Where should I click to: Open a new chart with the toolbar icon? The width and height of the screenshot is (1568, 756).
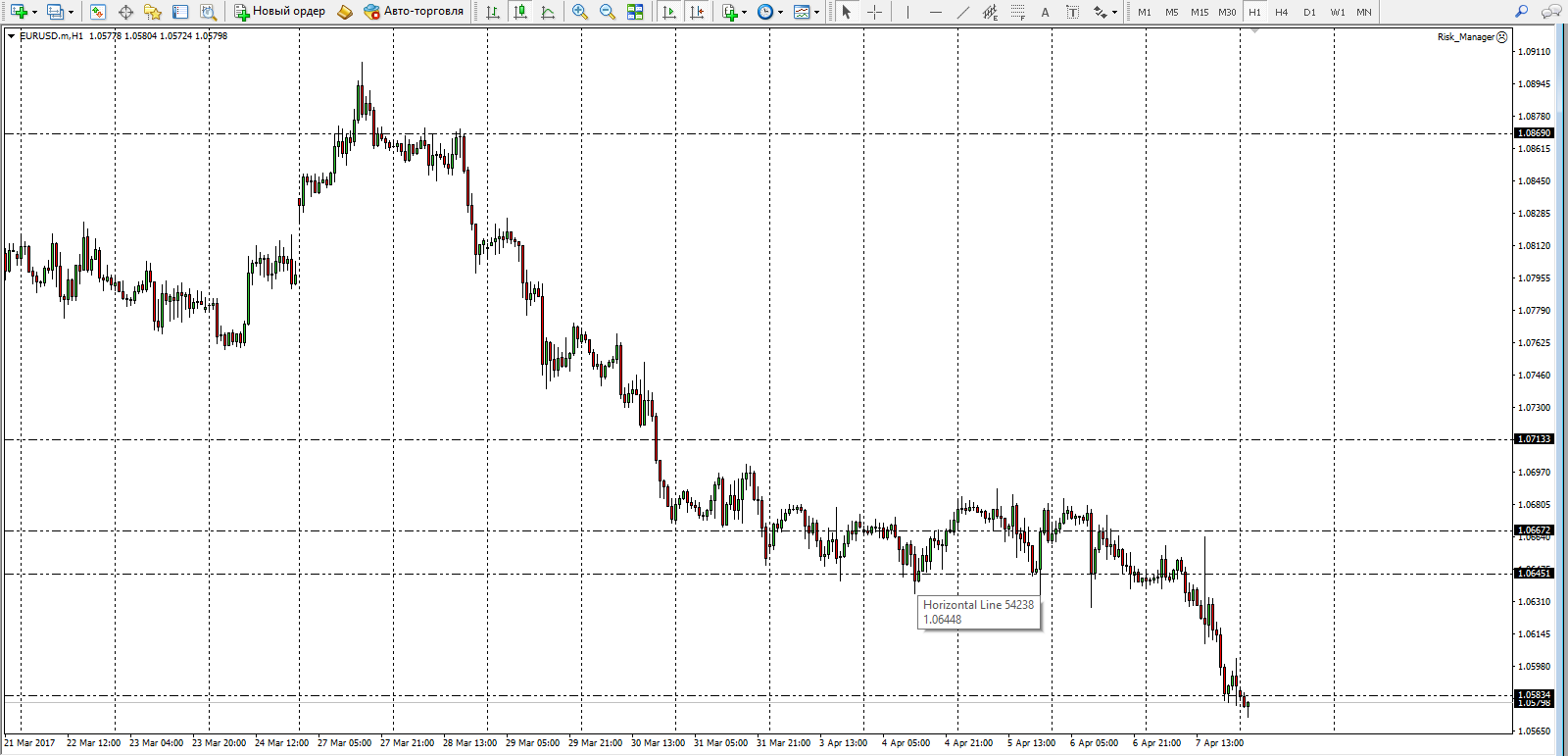[18, 12]
